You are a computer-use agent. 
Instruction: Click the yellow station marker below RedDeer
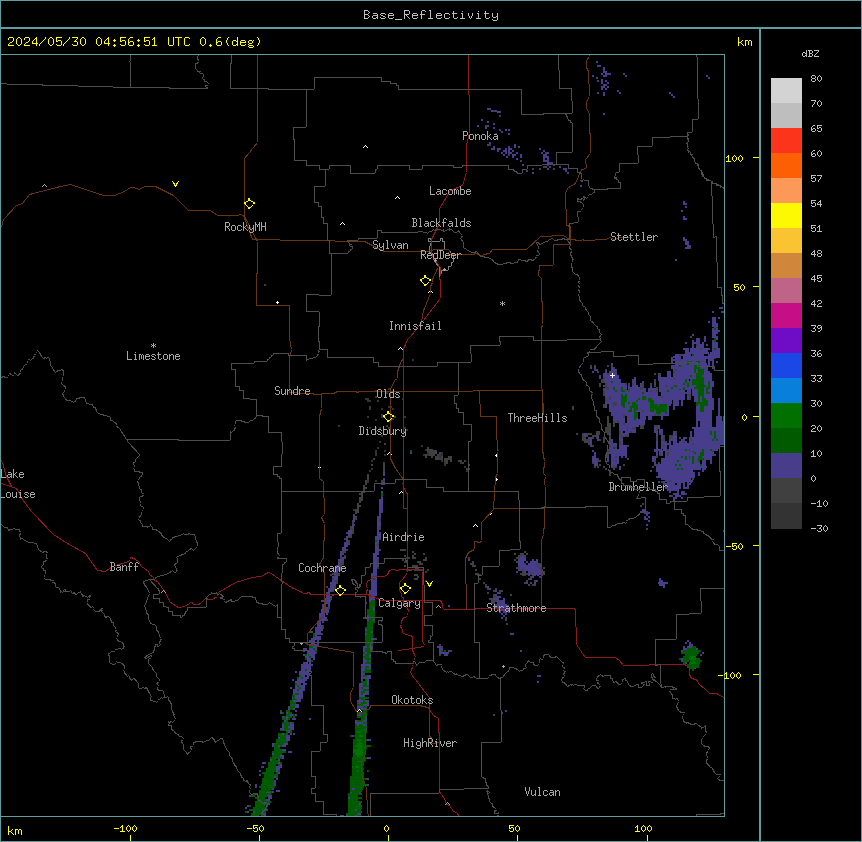(426, 281)
